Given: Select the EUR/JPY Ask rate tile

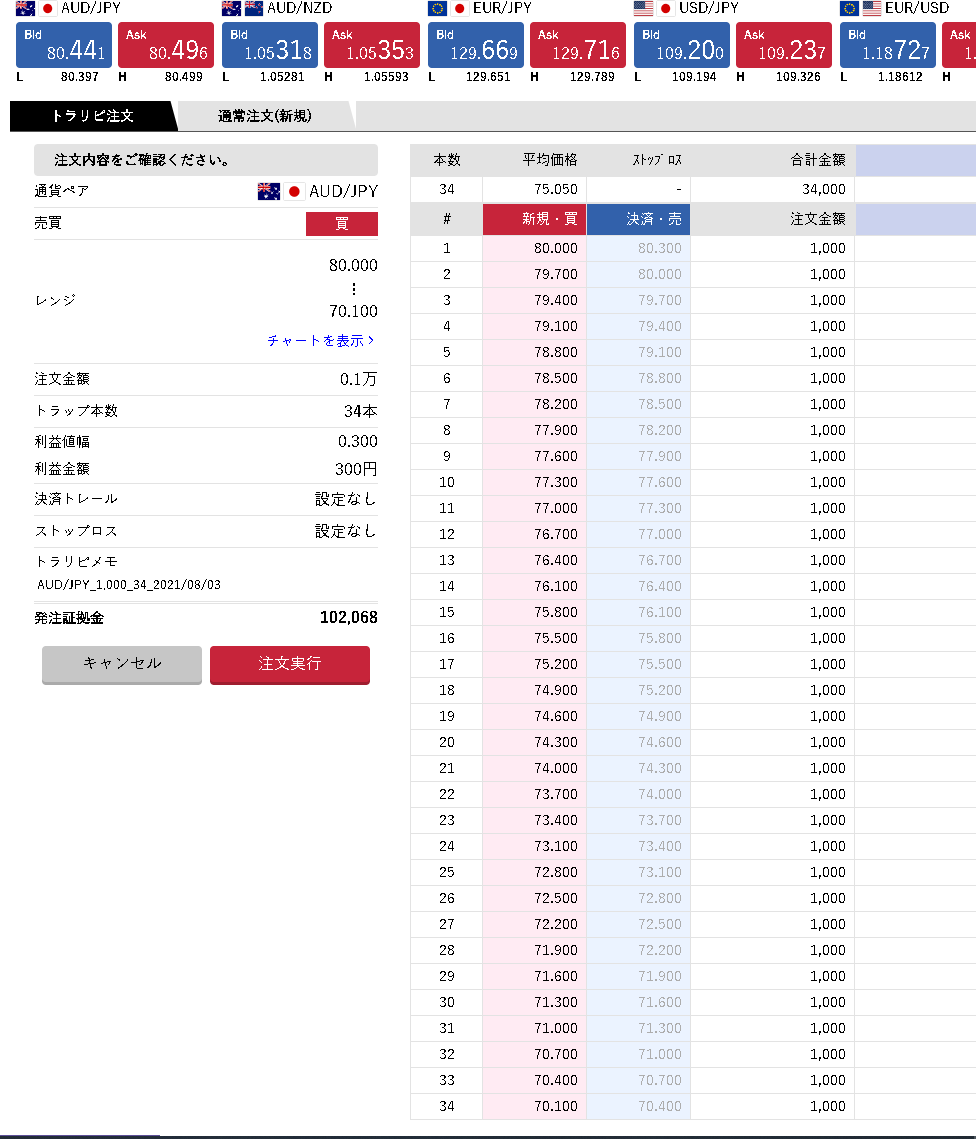Looking at the screenshot, I should pyautogui.click(x=578, y=45).
